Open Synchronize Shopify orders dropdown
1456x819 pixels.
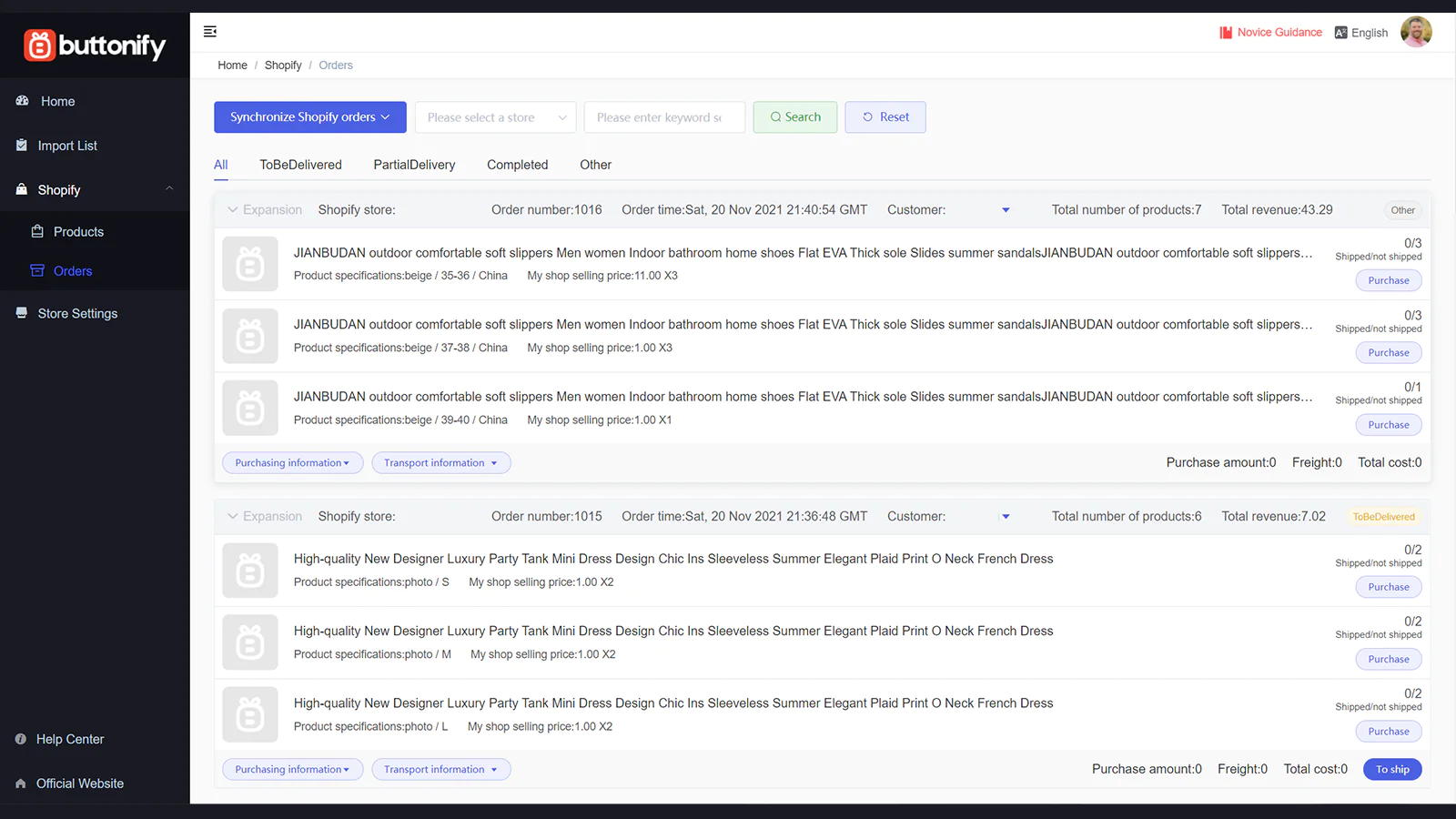pos(310,117)
